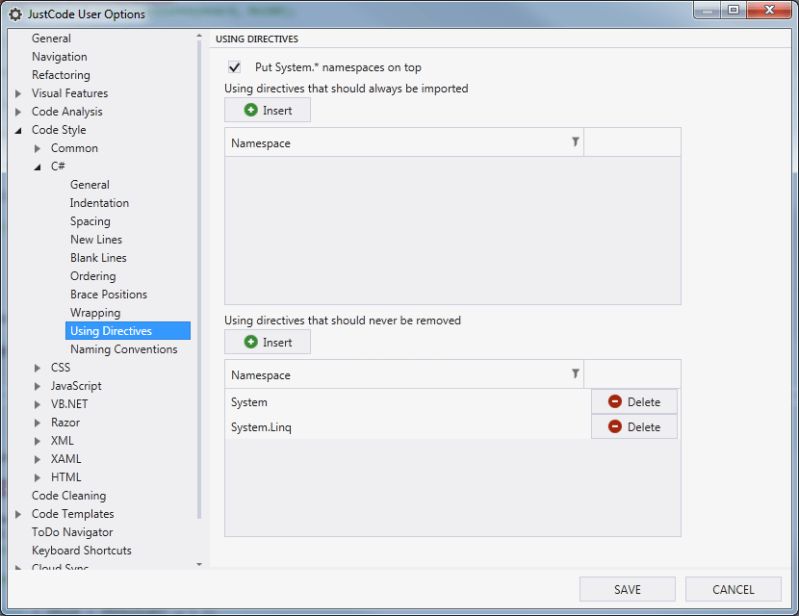Expand the XML node arrow
Viewport: 799px width, 616px height.
click(x=37, y=441)
